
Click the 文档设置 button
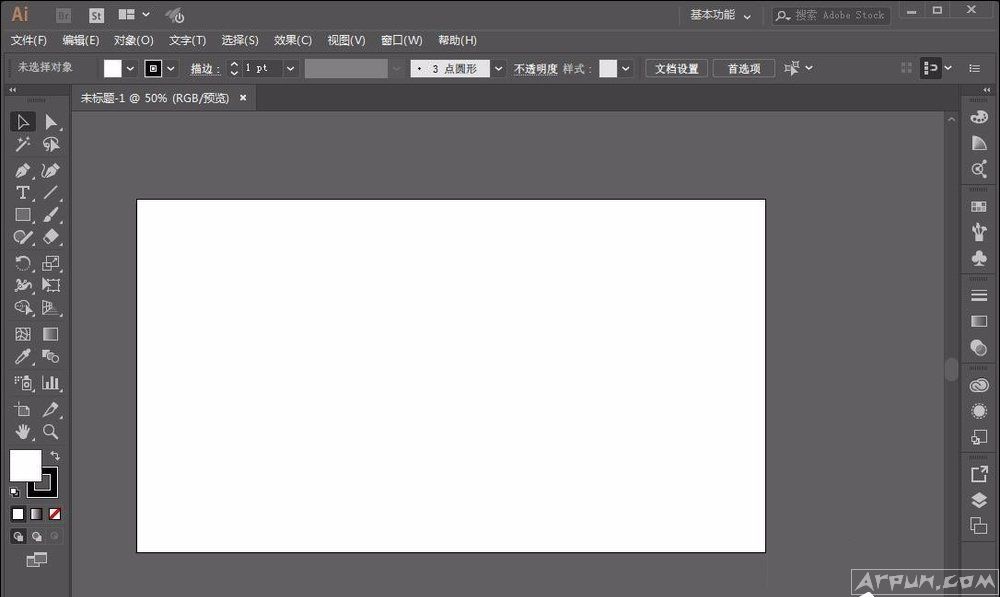pos(677,69)
